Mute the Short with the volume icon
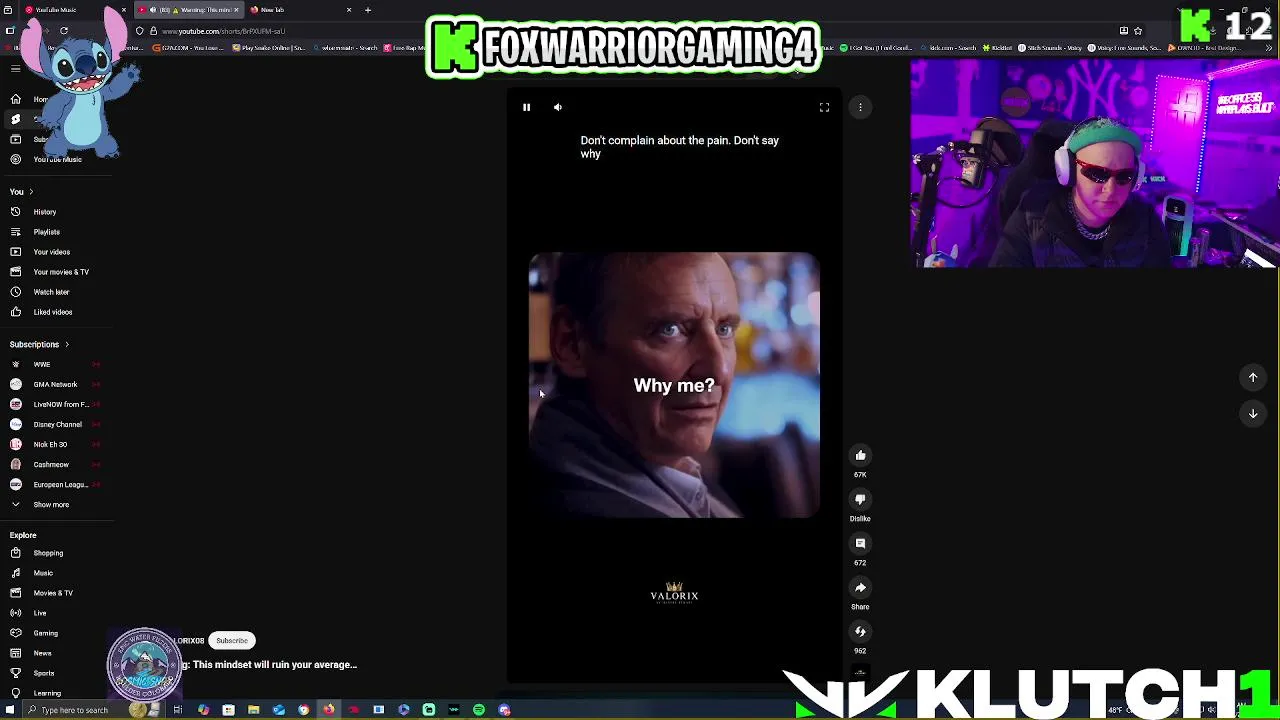Image resolution: width=1280 pixels, height=720 pixels. (x=558, y=107)
